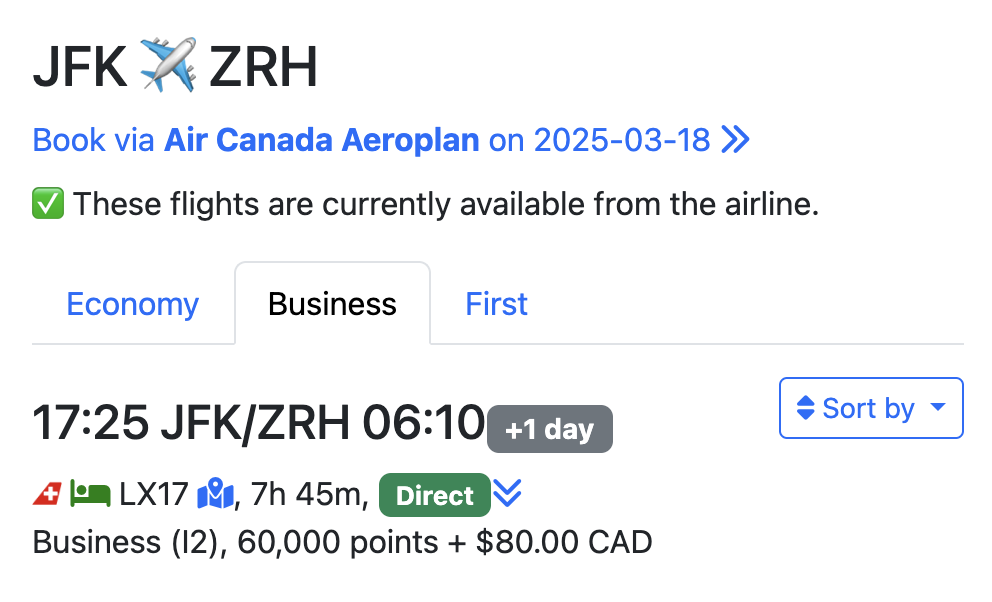Screen dimensions: 992x602
Task: Select the Business tab
Action: tap(332, 304)
